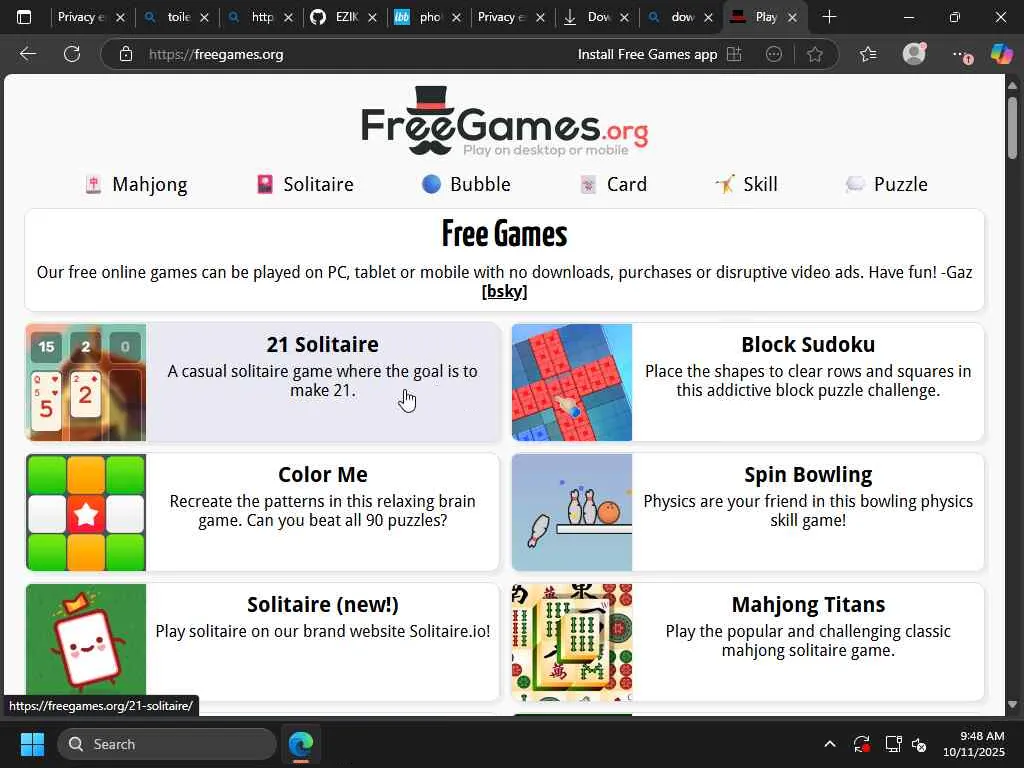1024x768 pixels.
Task: Open Spin Bowling game thumbnail
Action: [x=571, y=513]
